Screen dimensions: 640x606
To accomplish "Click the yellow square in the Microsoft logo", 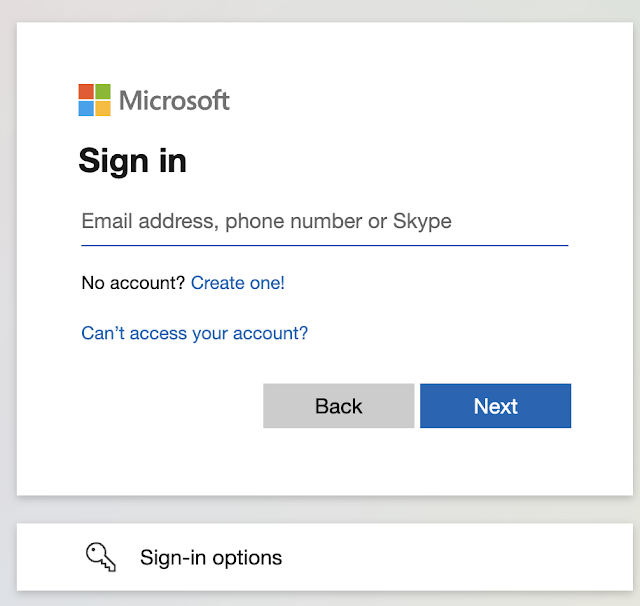I will [x=103, y=108].
